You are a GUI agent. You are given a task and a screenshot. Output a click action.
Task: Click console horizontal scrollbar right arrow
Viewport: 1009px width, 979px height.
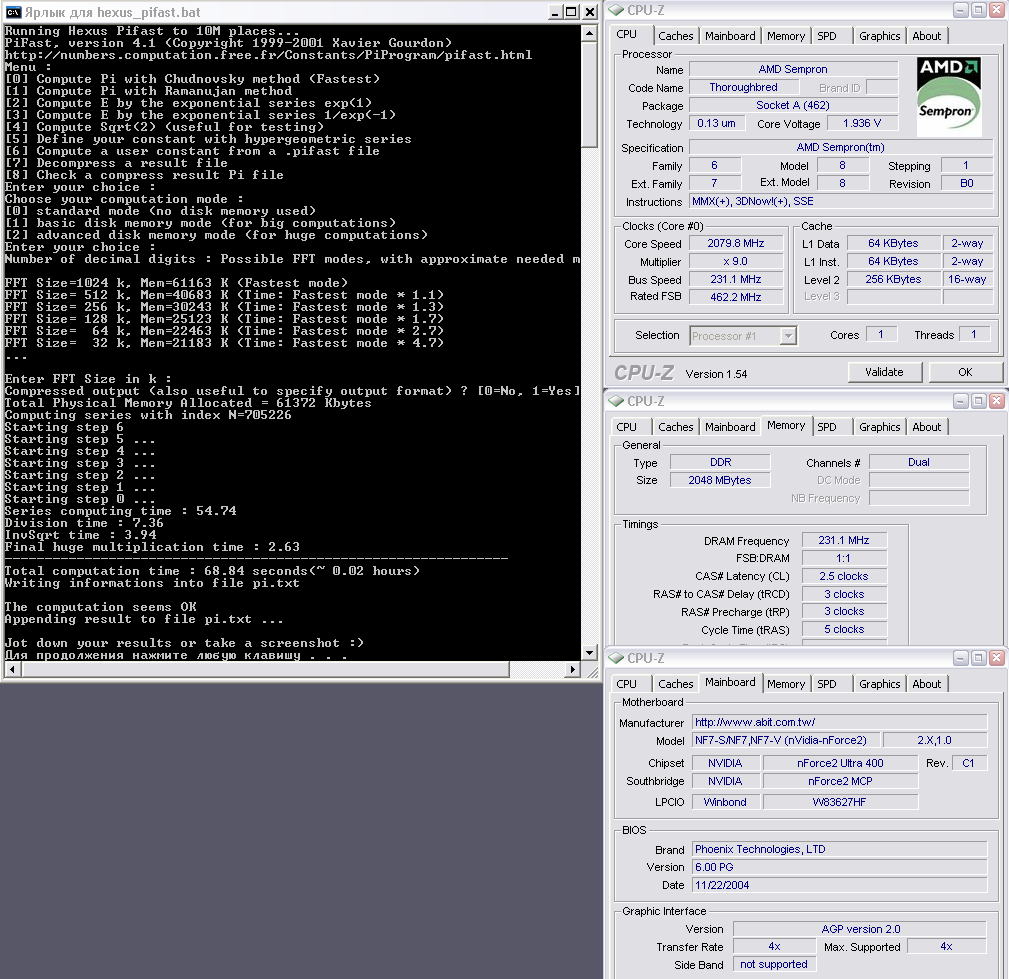point(573,669)
